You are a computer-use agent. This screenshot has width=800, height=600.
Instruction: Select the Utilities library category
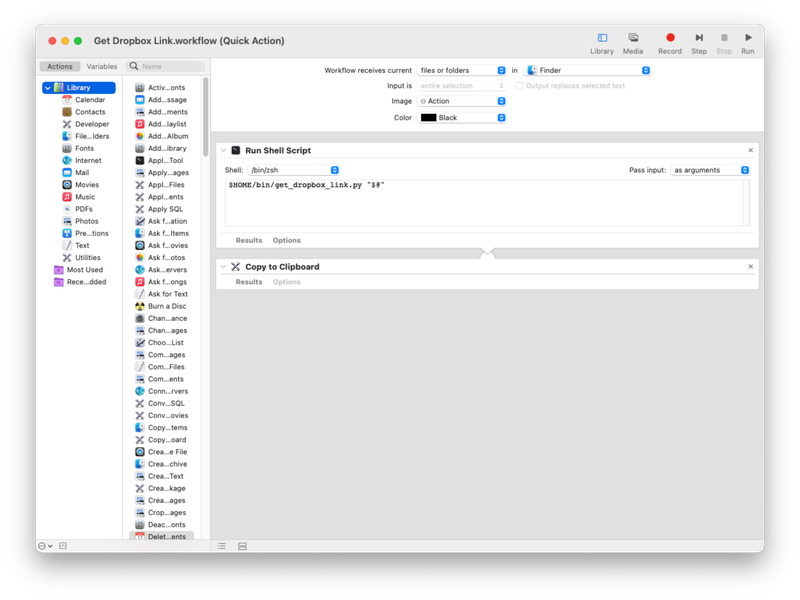pos(87,257)
